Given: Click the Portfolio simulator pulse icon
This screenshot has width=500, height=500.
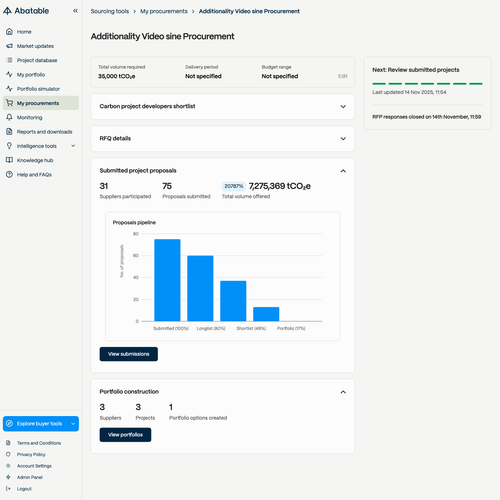Looking at the screenshot, I should point(9,89).
